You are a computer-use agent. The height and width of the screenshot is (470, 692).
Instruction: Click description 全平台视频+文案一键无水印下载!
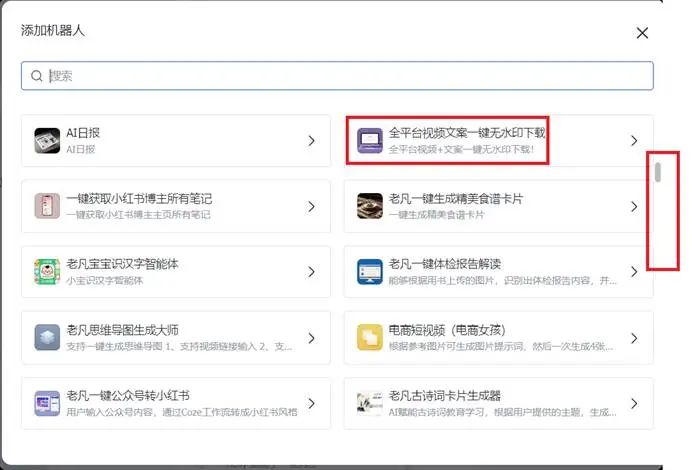(462, 149)
